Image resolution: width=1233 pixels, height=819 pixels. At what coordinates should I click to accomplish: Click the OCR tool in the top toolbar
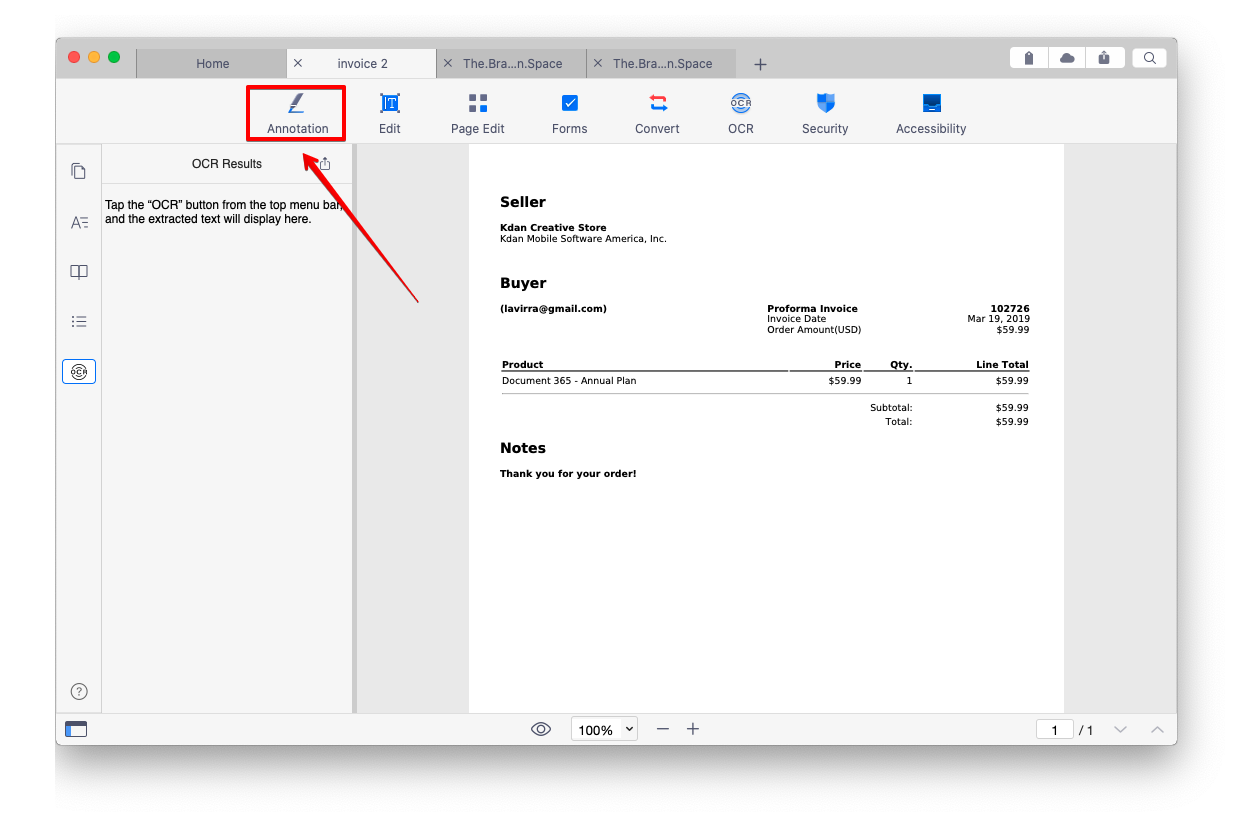[741, 113]
